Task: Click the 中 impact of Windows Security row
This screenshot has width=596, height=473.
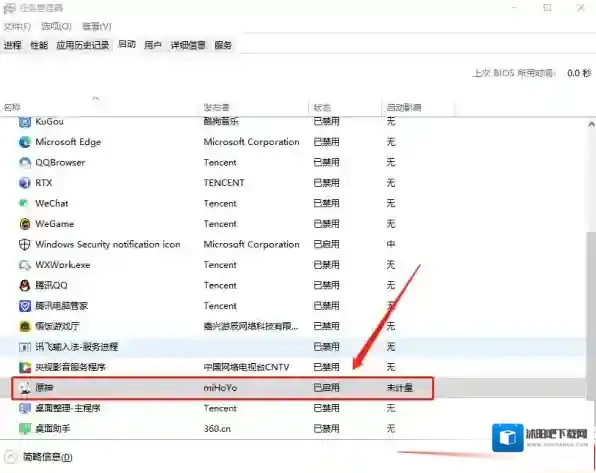Action: click(391, 244)
